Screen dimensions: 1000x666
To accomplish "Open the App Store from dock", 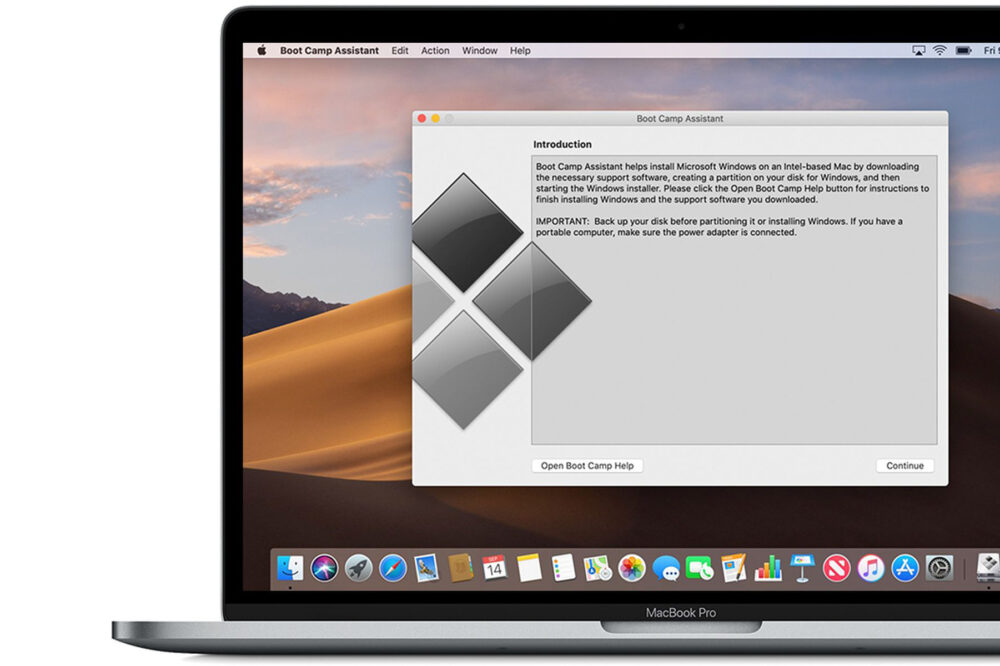I will coord(904,568).
